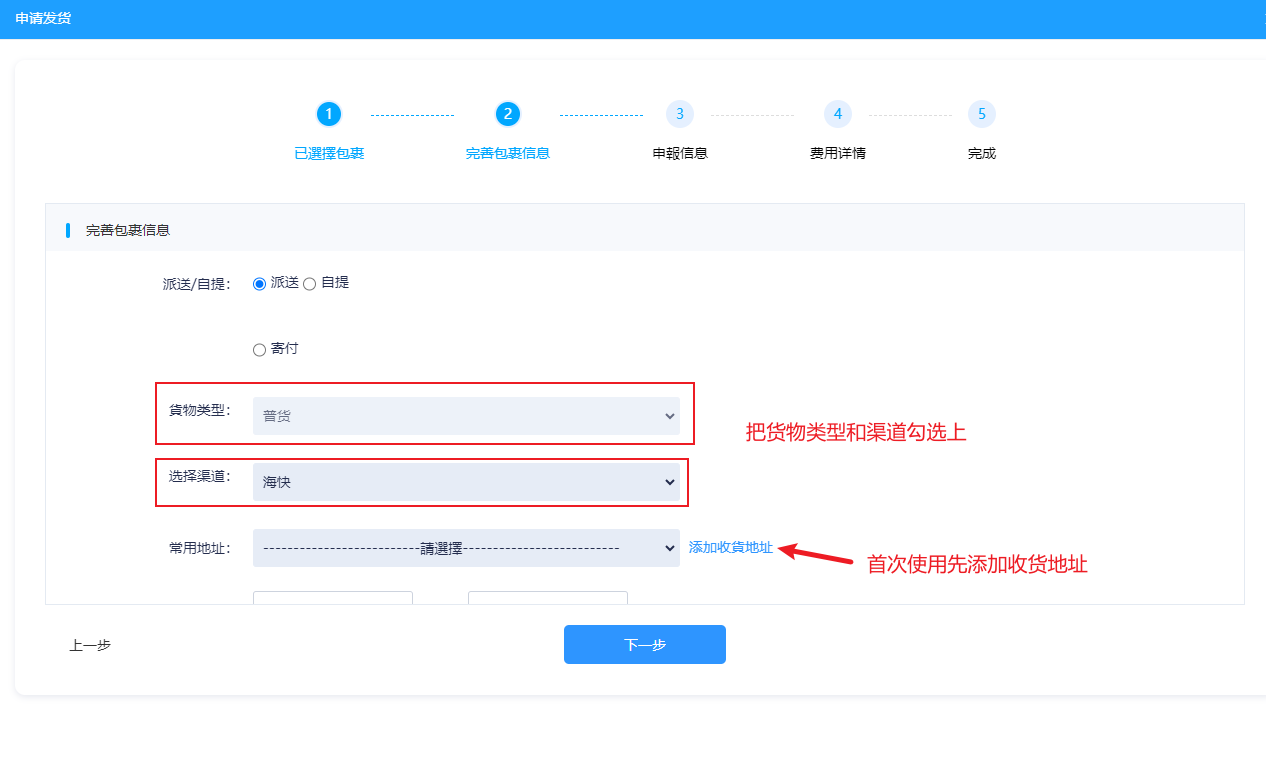Select the step 3 circle icon
This screenshot has width=1266, height=772.
(x=680, y=114)
